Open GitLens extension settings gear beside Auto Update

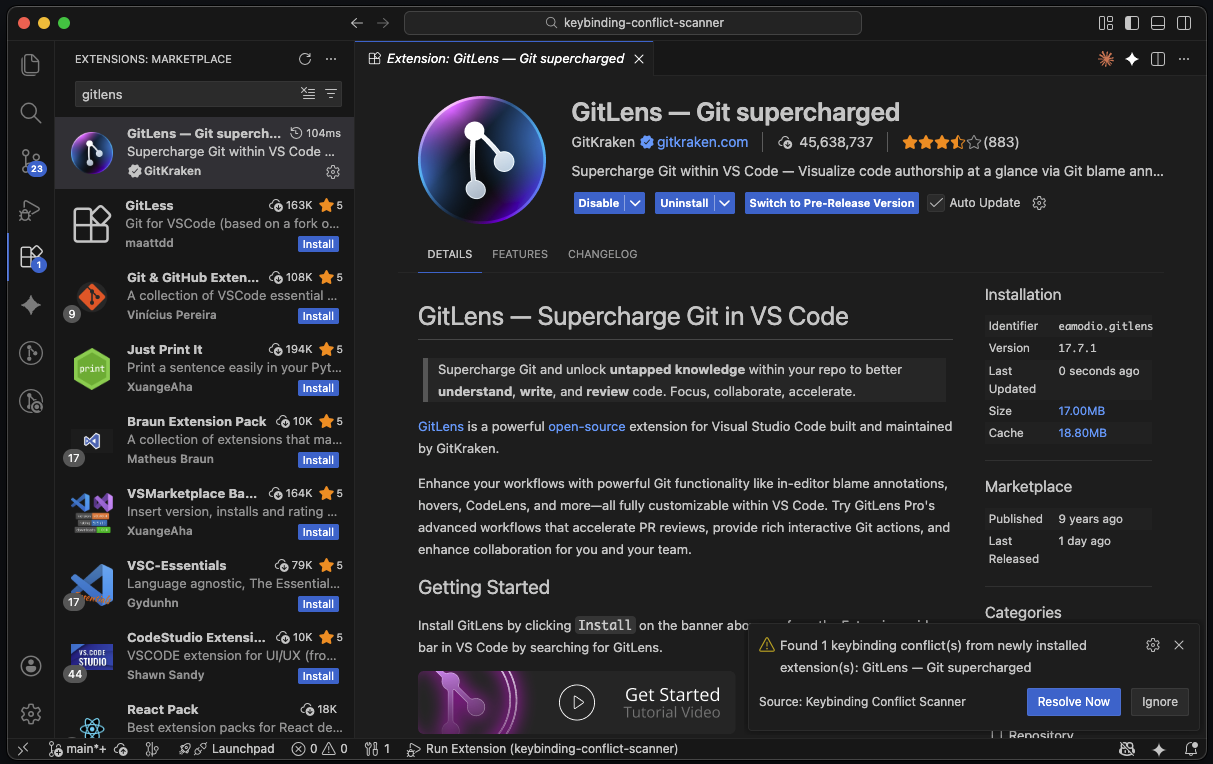[1039, 203]
